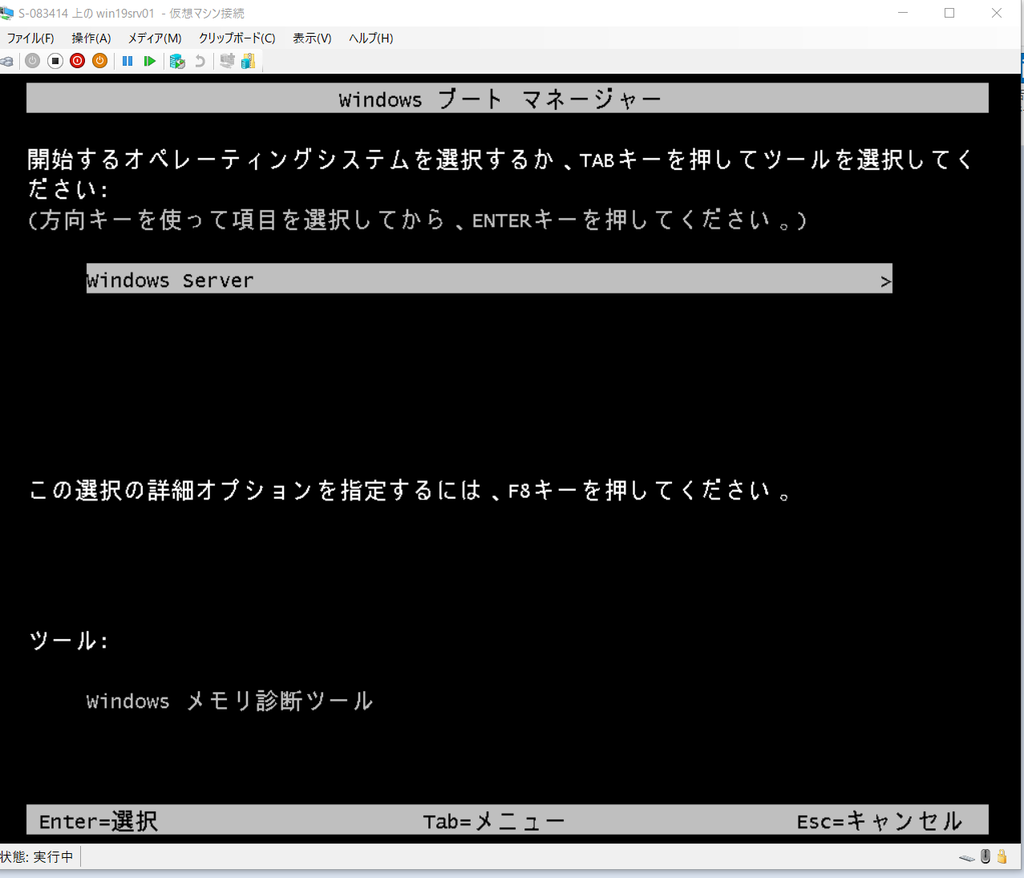The height and width of the screenshot is (878, 1024).
Task: Click the grey Start VM power icon
Action: point(33,61)
